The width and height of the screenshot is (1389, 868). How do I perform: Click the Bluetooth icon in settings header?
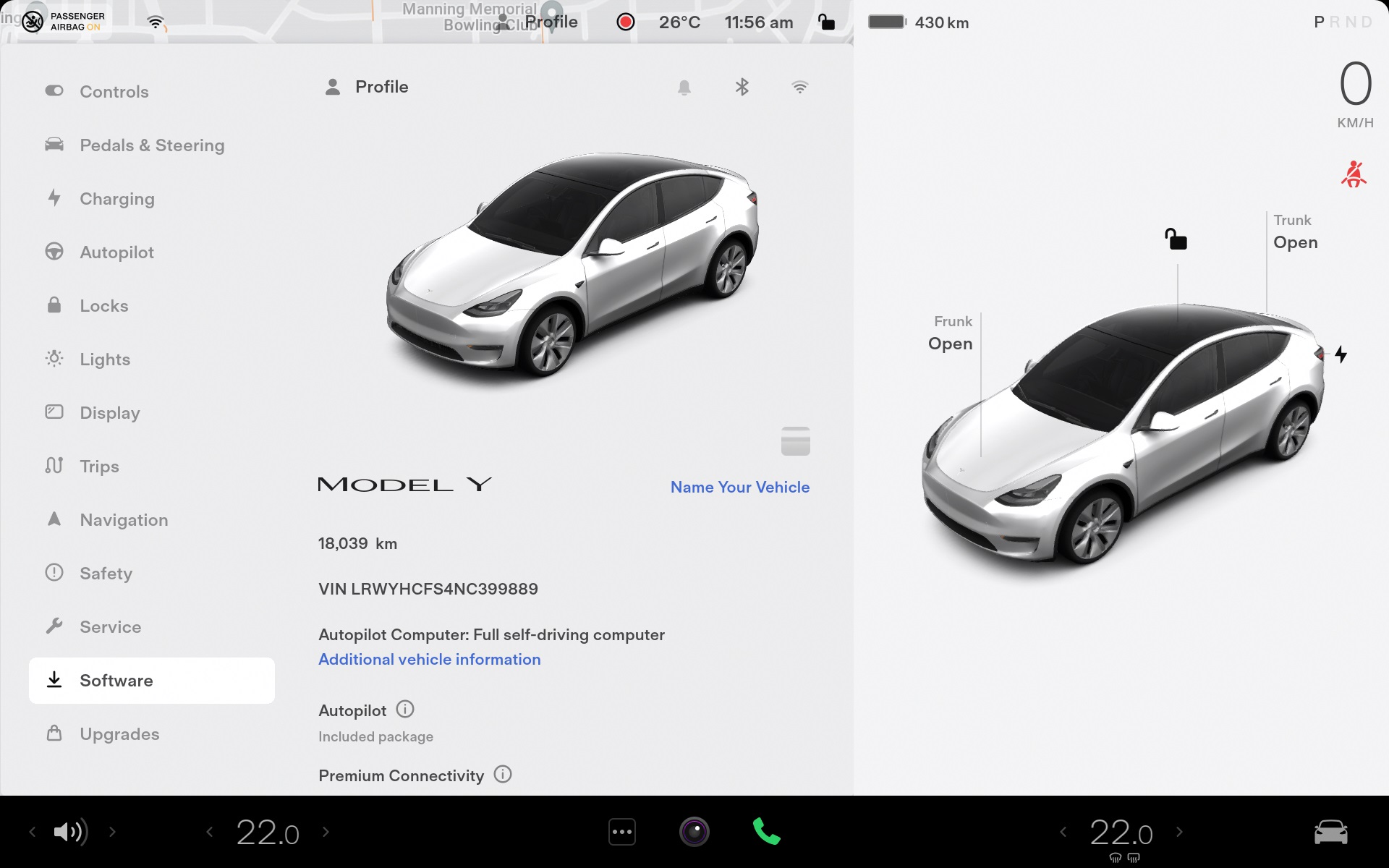point(742,88)
